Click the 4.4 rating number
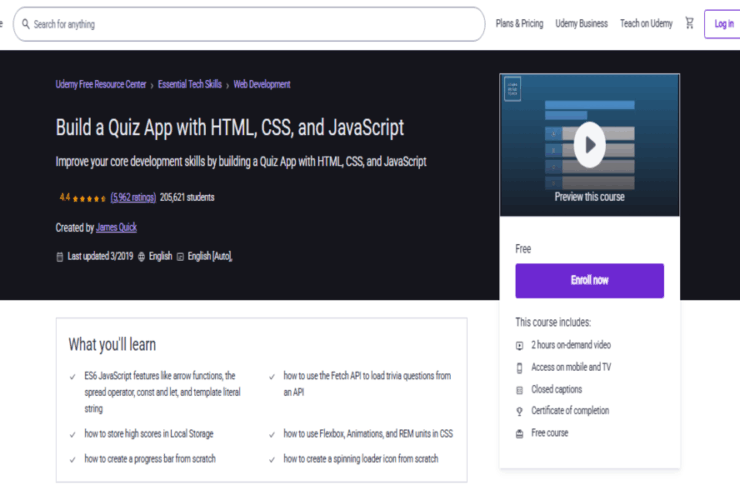Viewport: 740px width, 500px height. 65,197
